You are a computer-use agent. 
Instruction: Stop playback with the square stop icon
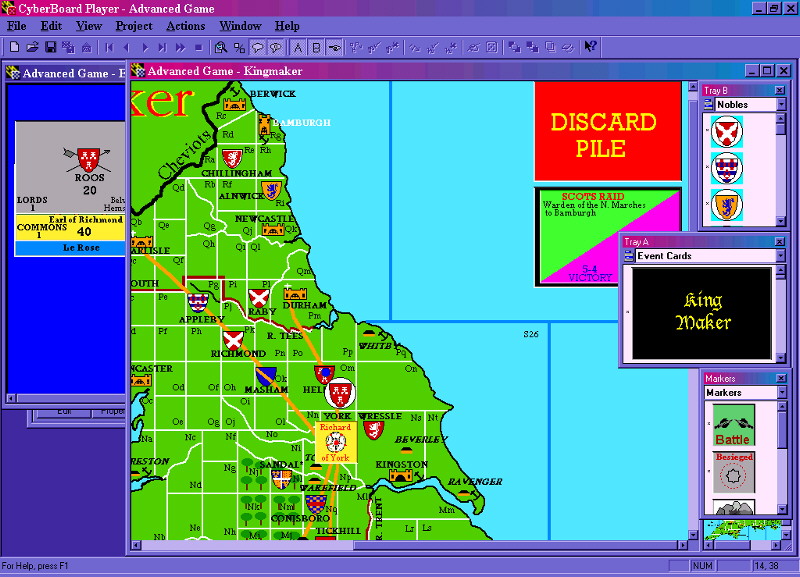point(199,47)
